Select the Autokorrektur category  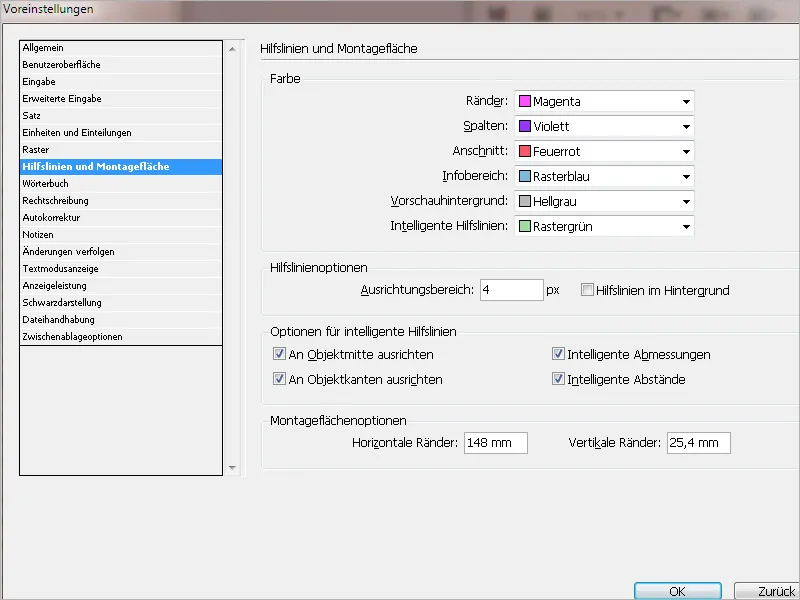[x=121, y=218]
